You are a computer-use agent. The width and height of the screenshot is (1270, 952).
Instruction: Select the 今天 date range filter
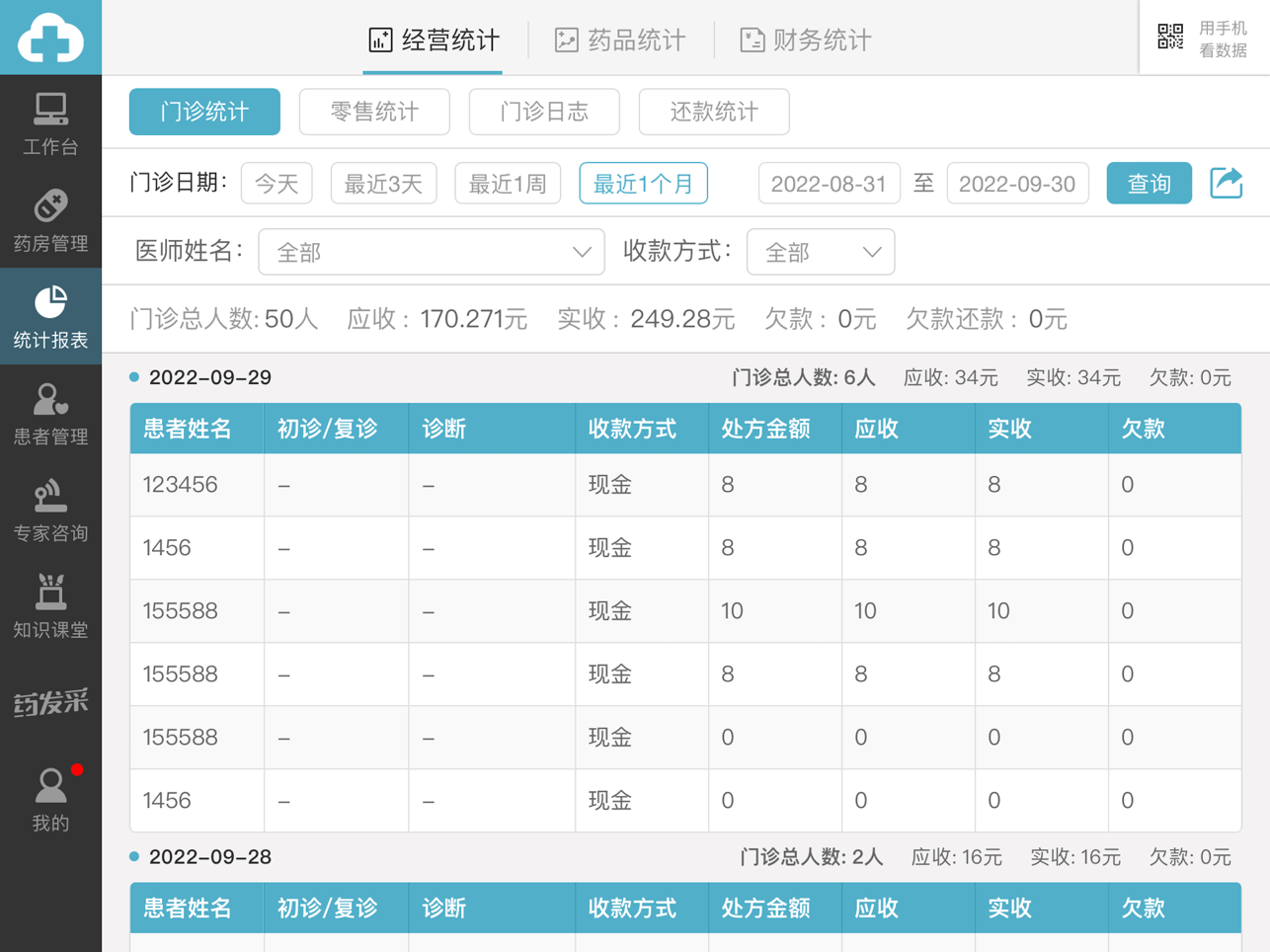(x=277, y=184)
